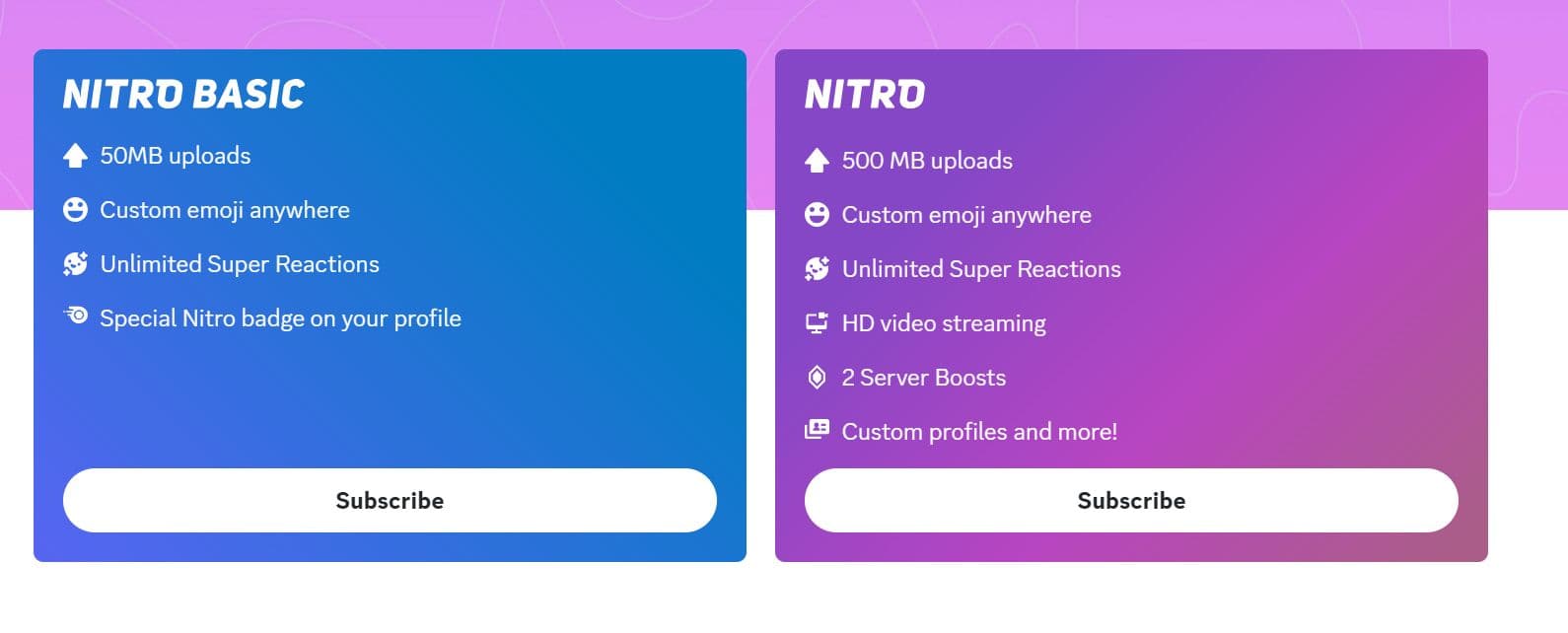
Task: Click the Nitro Basic card title
Action: (x=184, y=95)
